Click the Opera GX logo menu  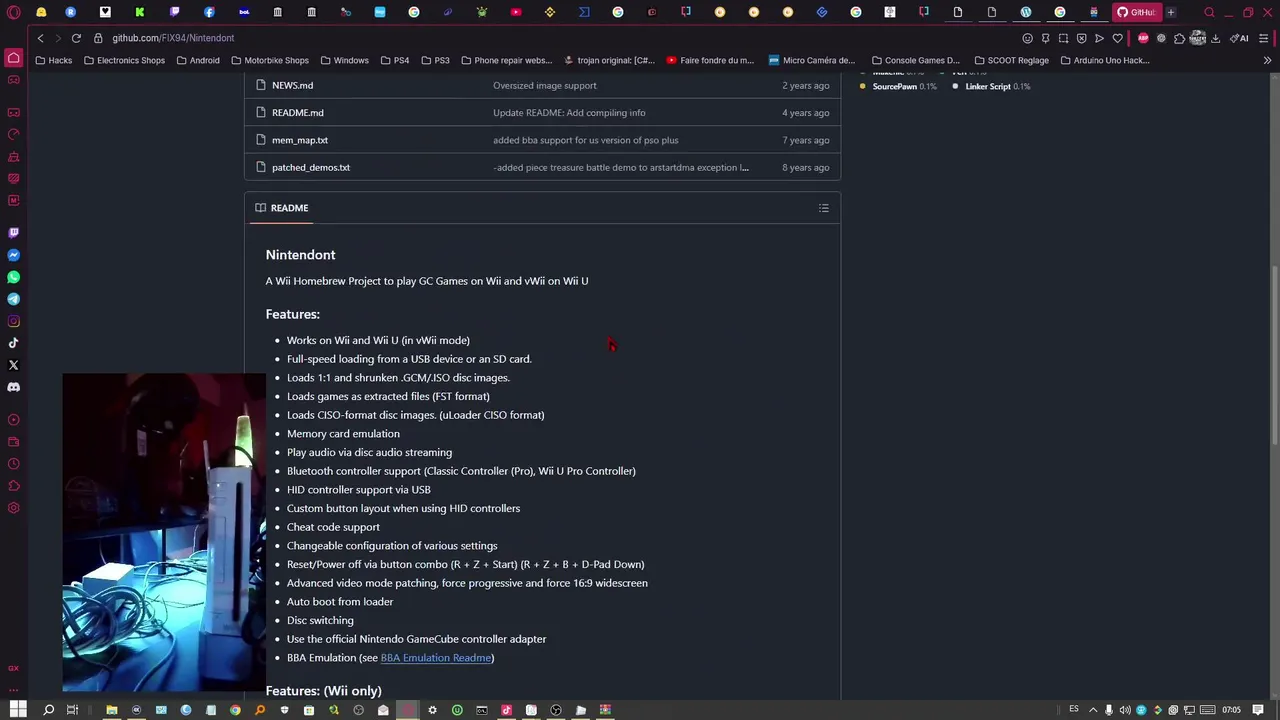point(12,12)
